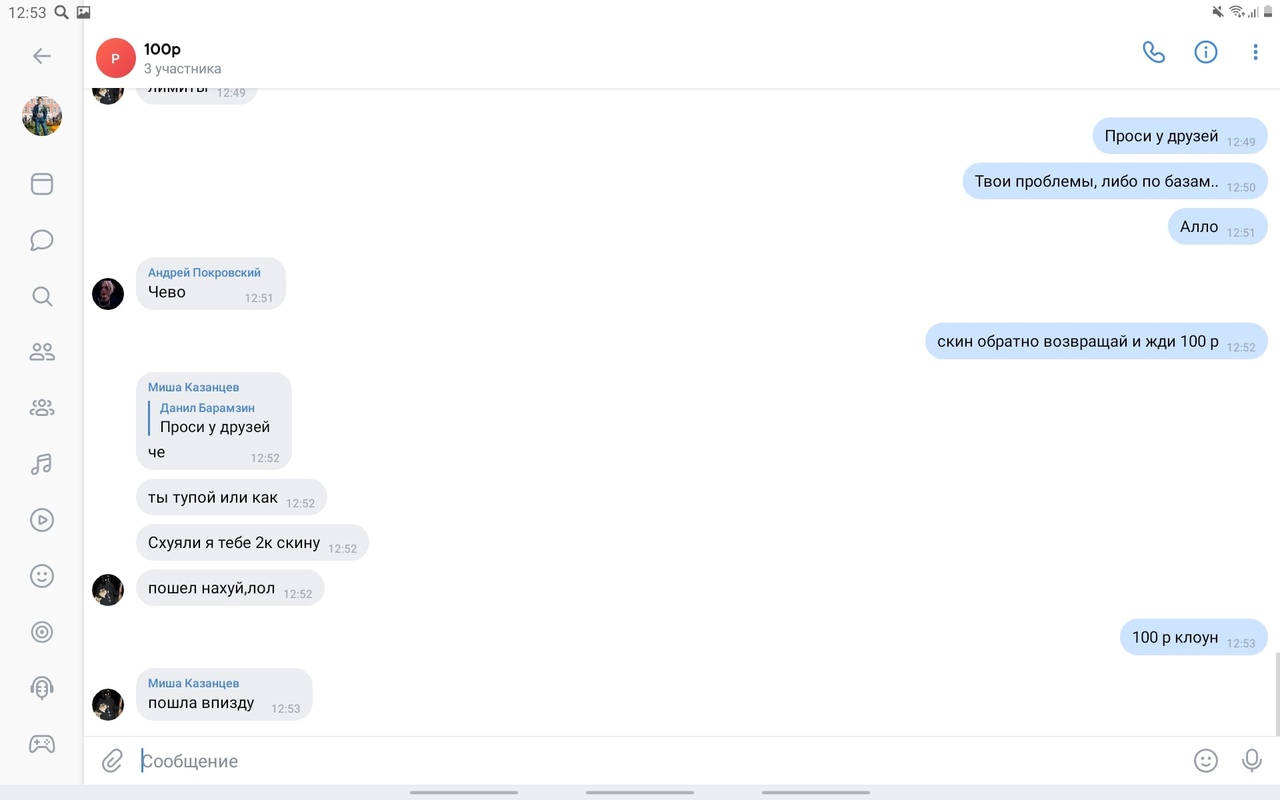
Task: Tap quoted reply from Данил Барамзин
Action: point(214,418)
